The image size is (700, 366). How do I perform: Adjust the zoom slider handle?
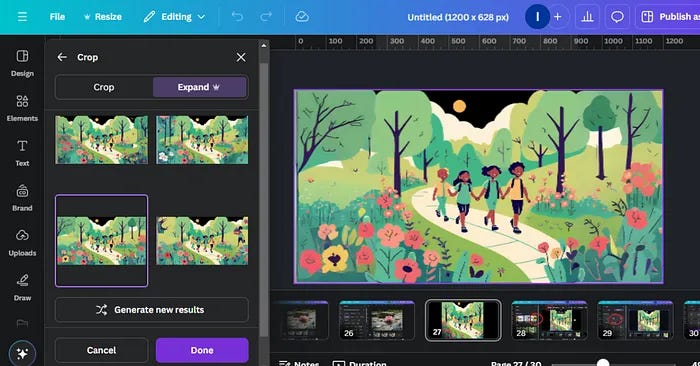tap(603, 363)
